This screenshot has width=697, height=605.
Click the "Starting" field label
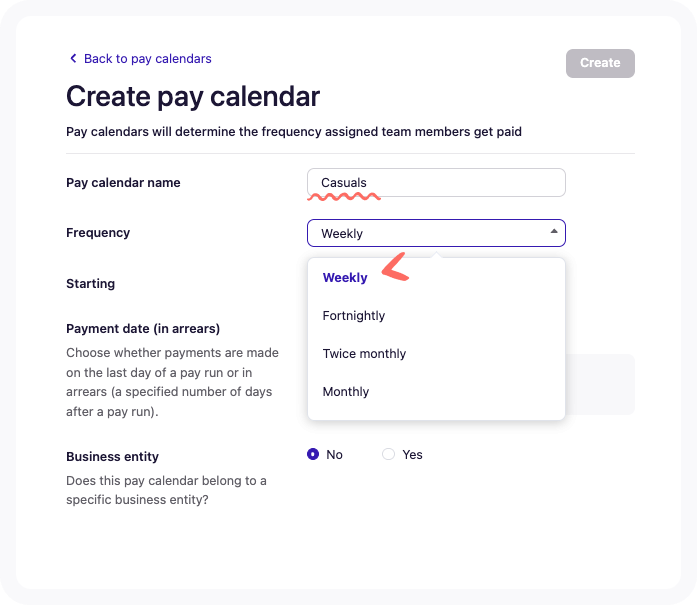pyautogui.click(x=90, y=284)
